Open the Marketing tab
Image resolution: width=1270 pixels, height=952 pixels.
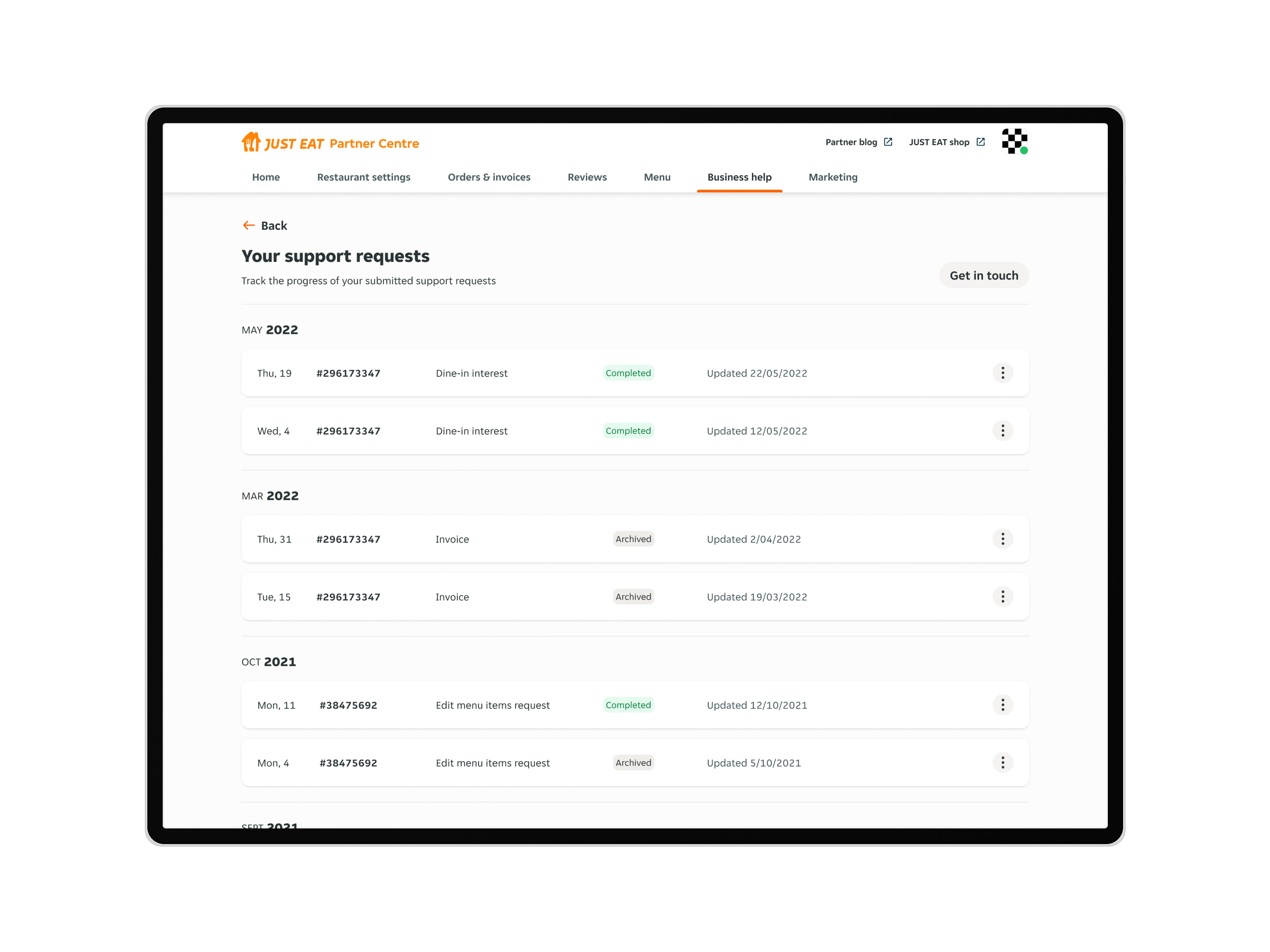833,177
